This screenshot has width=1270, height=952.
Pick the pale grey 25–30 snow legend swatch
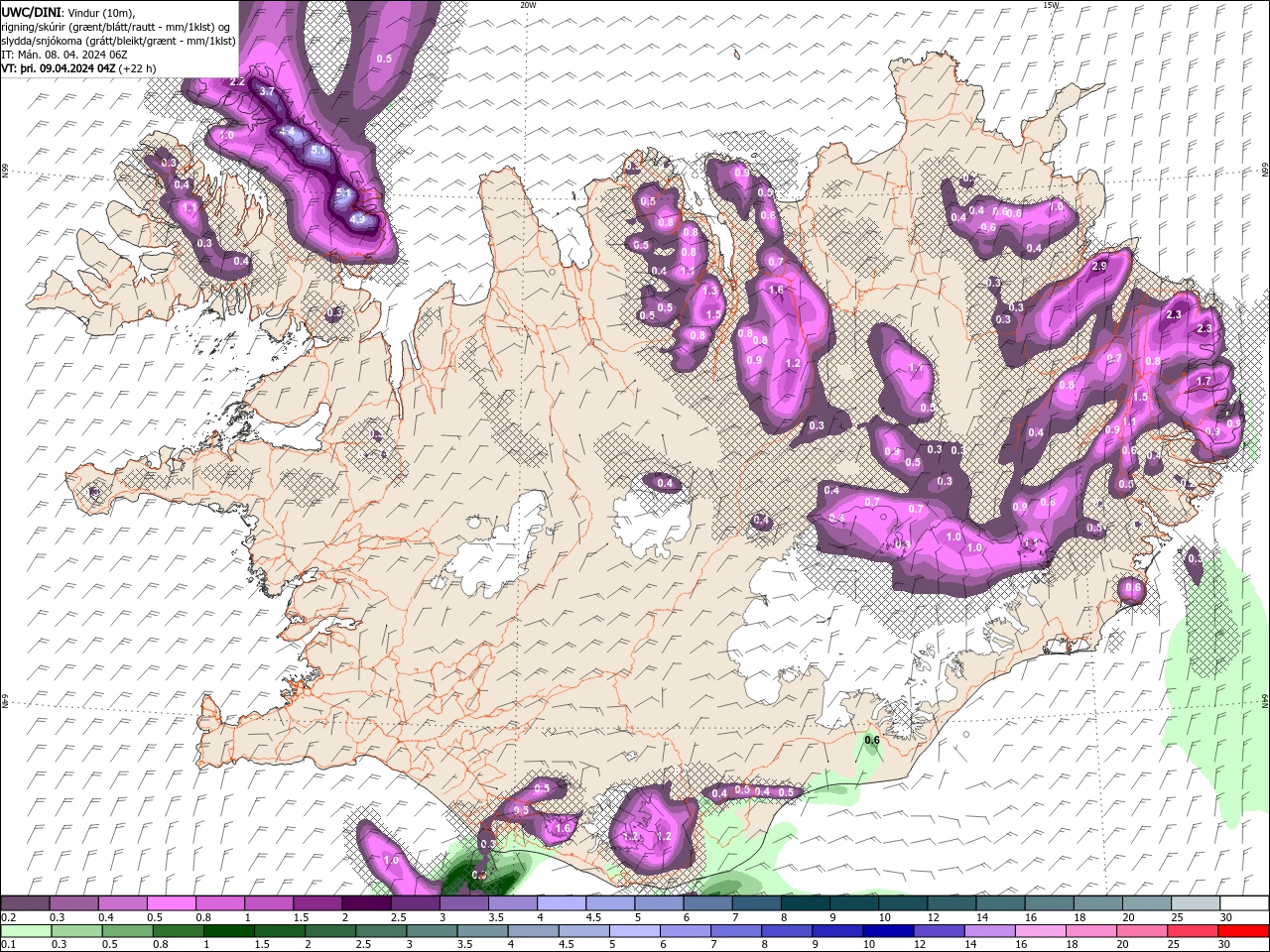pyautogui.click(x=1196, y=903)
